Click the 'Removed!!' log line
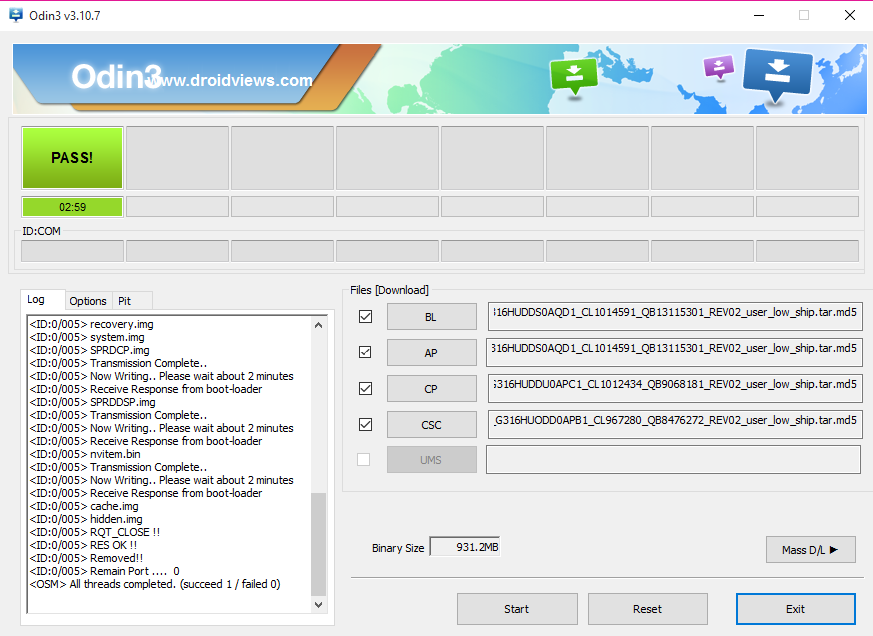This screenshot has height=636, width=873. pyautogui.click(x=86, y=558)
